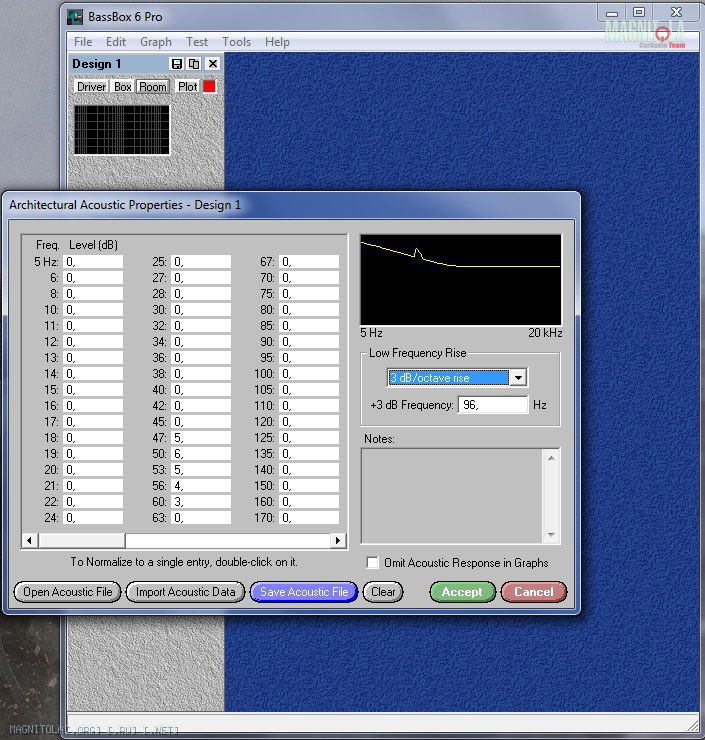Toggle Omit Acoustic Response in Graphs checkbox

[x=372, y=563]
